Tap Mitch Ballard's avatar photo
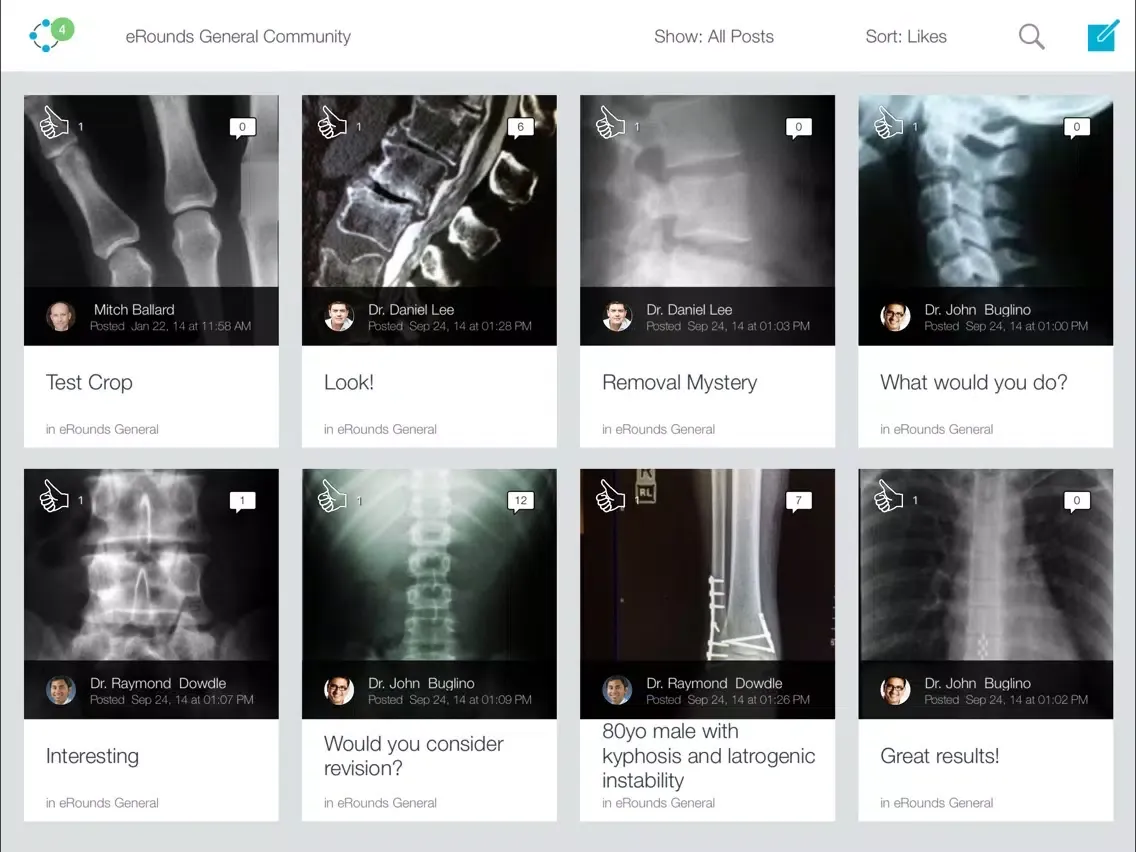This screenshot has width=1136, height=852. pos(61,317)
